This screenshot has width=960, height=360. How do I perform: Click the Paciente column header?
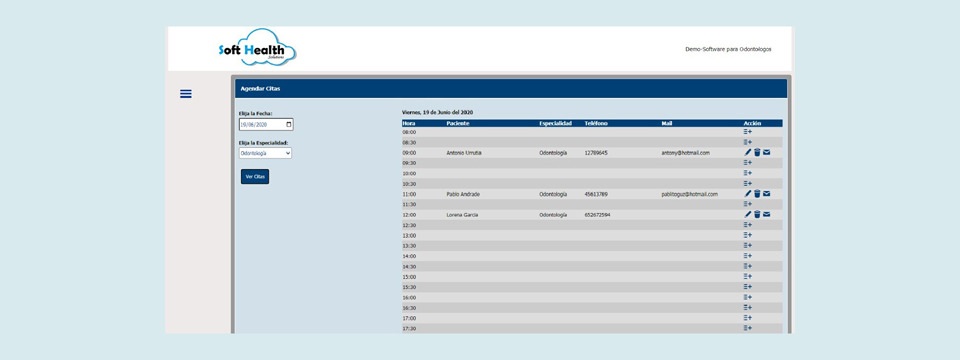[x=458, y=123]
